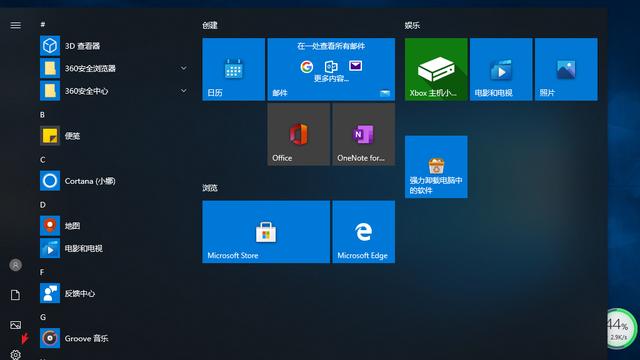This screenshot has width=640, height=360.
Task: Expand the 360安全浏览器 folder chevron
Action: click(x=184, y=68)
